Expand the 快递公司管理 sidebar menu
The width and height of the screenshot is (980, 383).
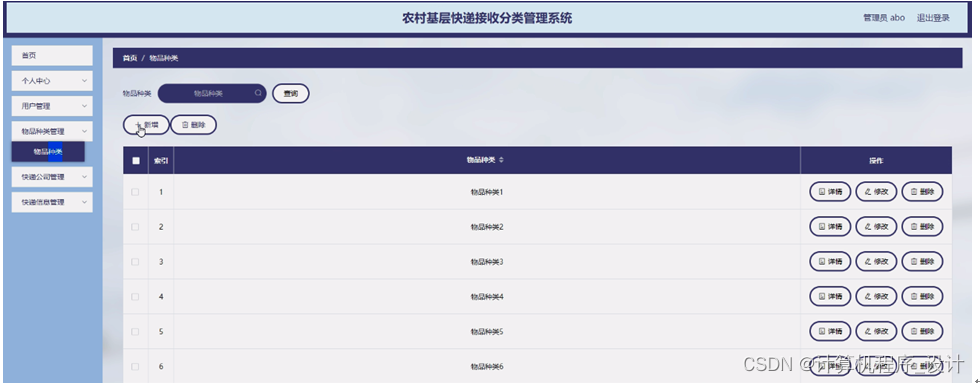click(52, 177)
